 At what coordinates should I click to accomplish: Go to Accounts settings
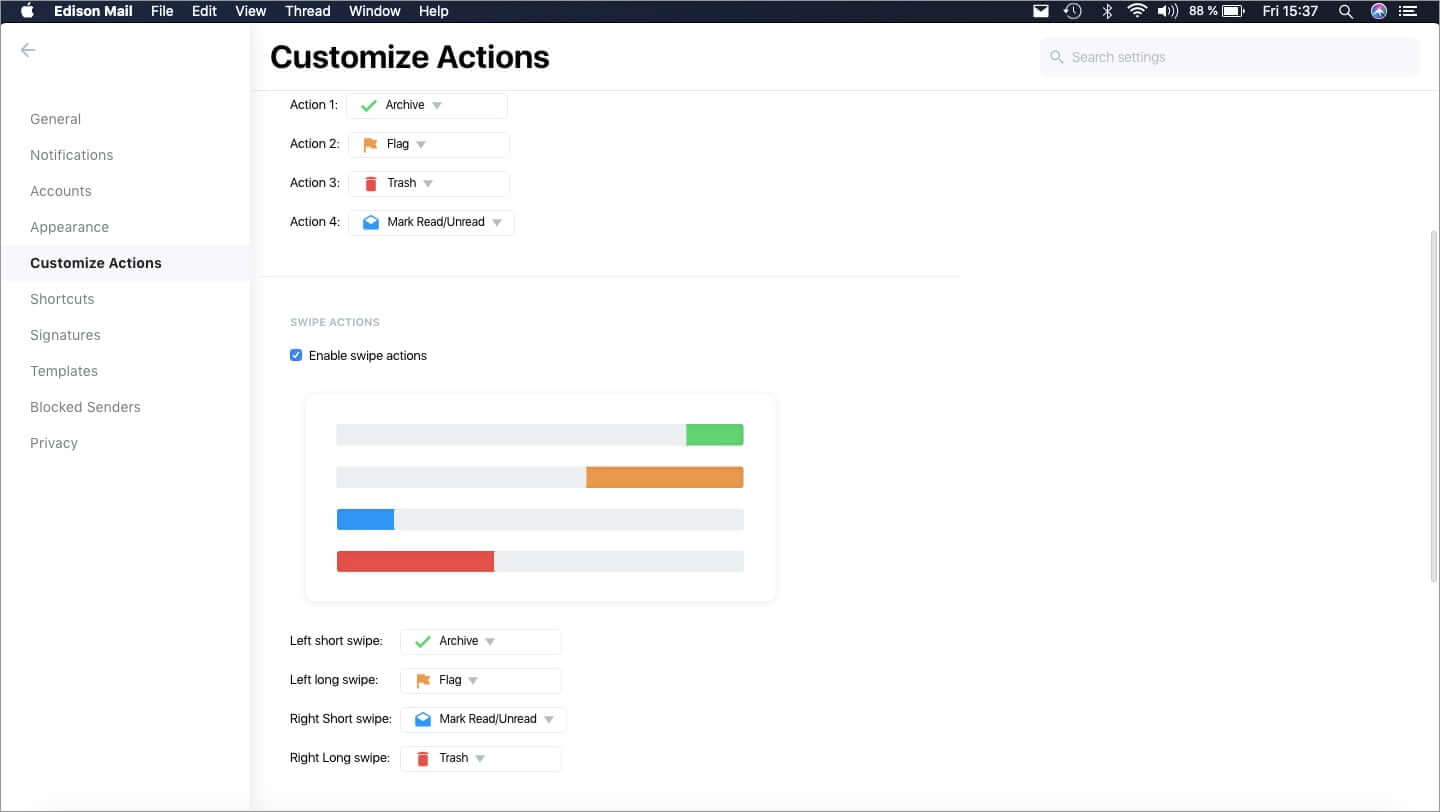[61, 191]
